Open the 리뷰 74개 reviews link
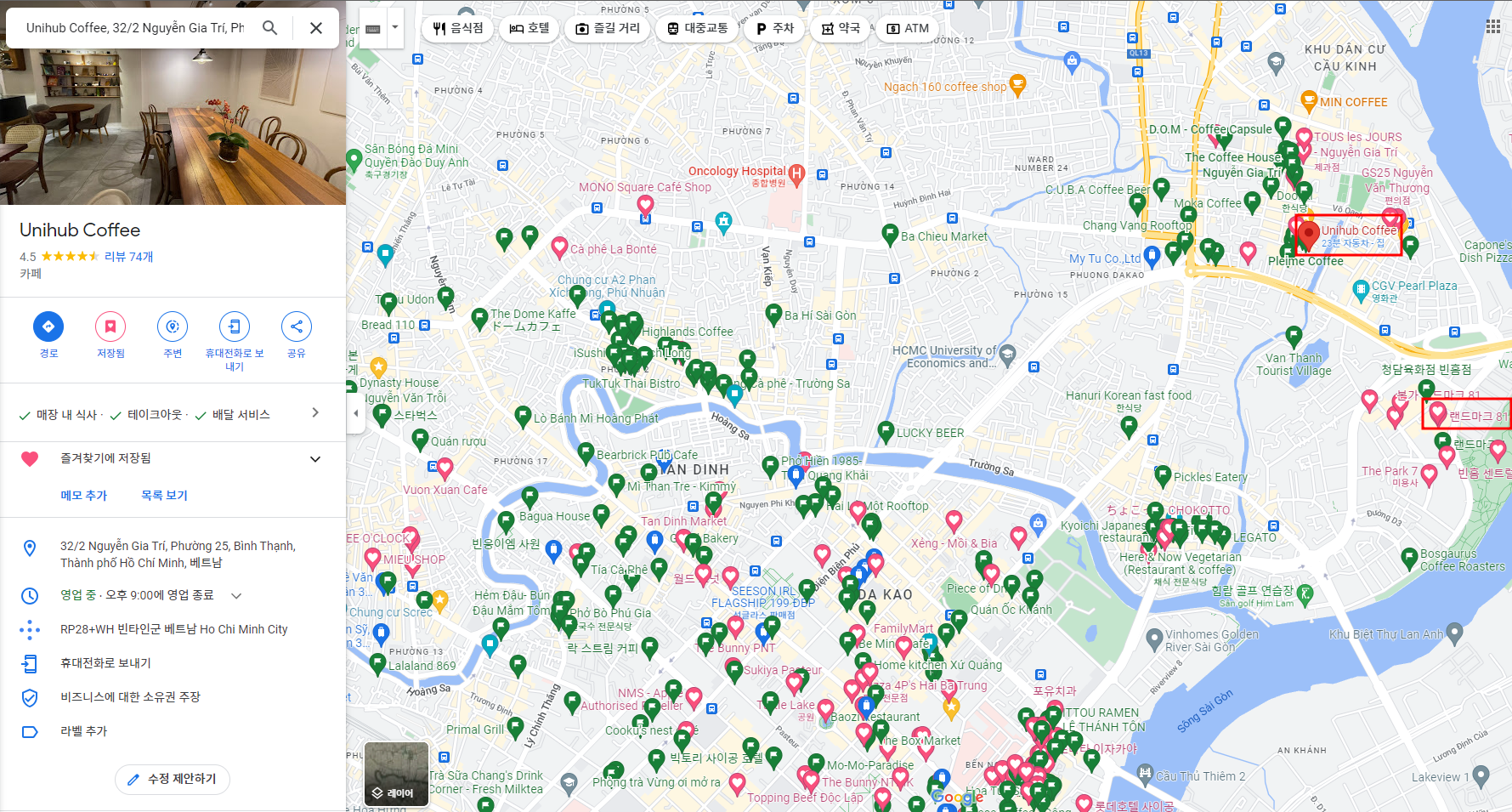Screen dimensions: 1512x812 click(x=128, y=256)
